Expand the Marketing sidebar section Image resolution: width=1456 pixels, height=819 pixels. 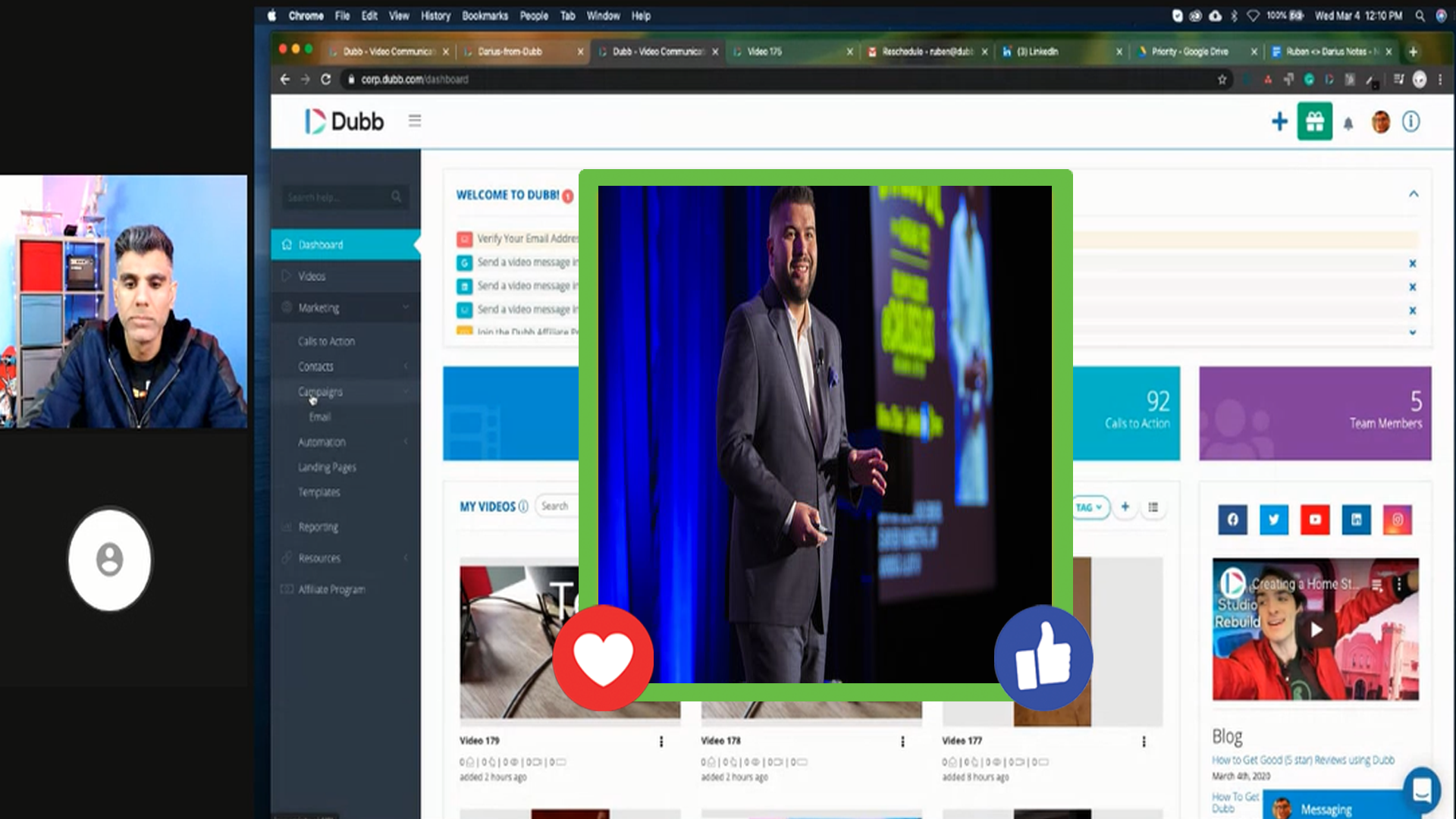coord(346,308)
